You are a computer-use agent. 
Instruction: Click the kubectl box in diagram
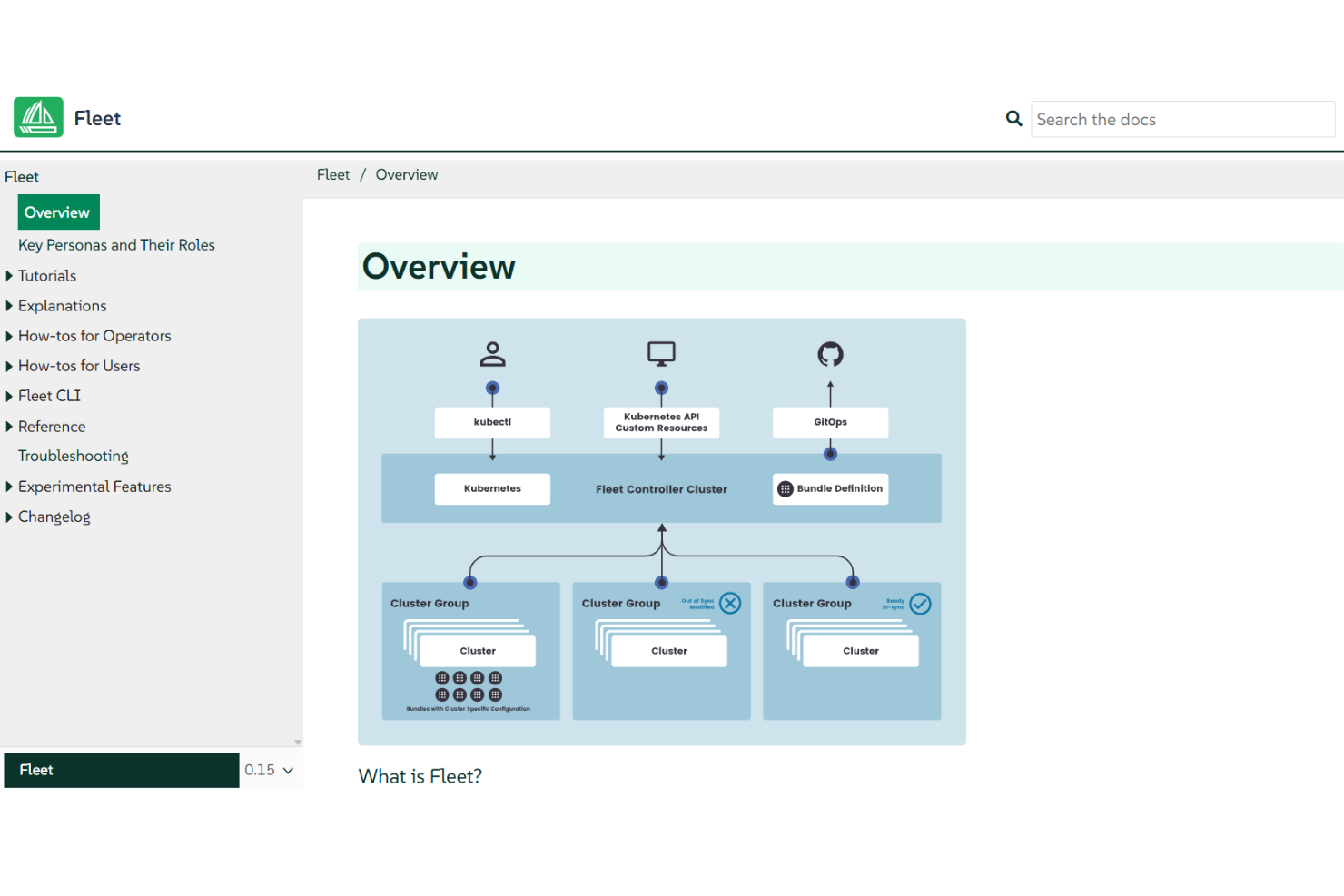pos(492,422)
